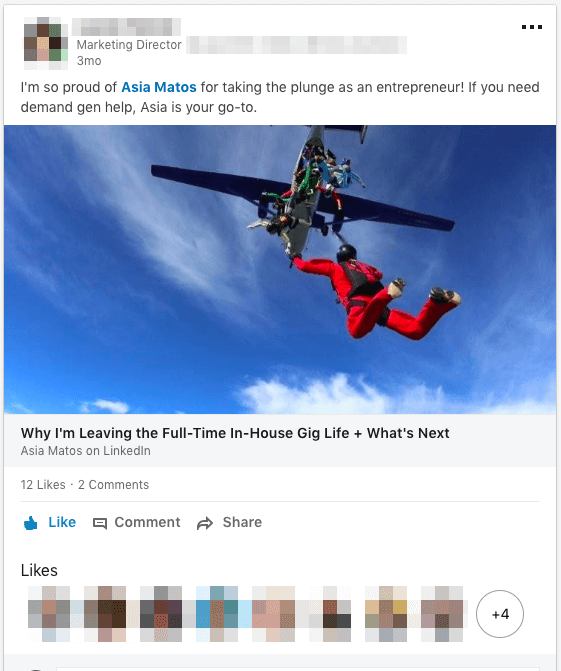Viewport: 561px width, 671px height.
Task: Toggle the Like button text
Action: coord(62,522)
